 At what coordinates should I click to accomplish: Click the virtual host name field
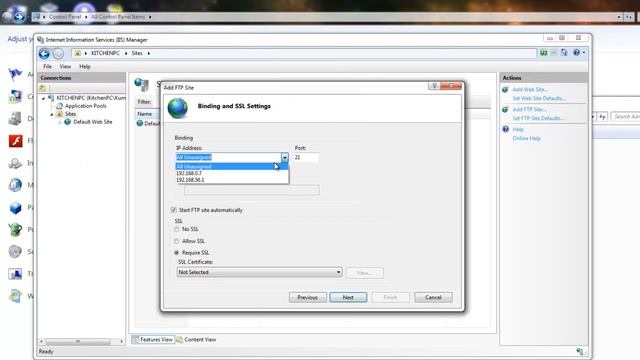[x=251, y=189]
